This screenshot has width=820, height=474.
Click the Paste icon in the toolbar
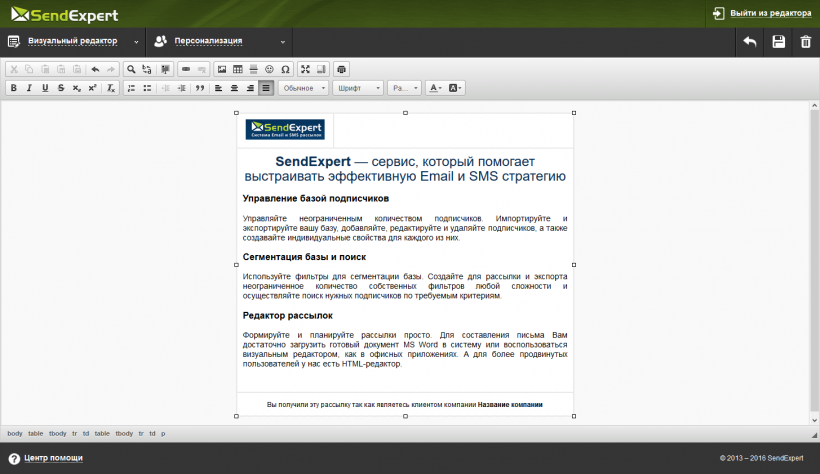tap(45, 69)
